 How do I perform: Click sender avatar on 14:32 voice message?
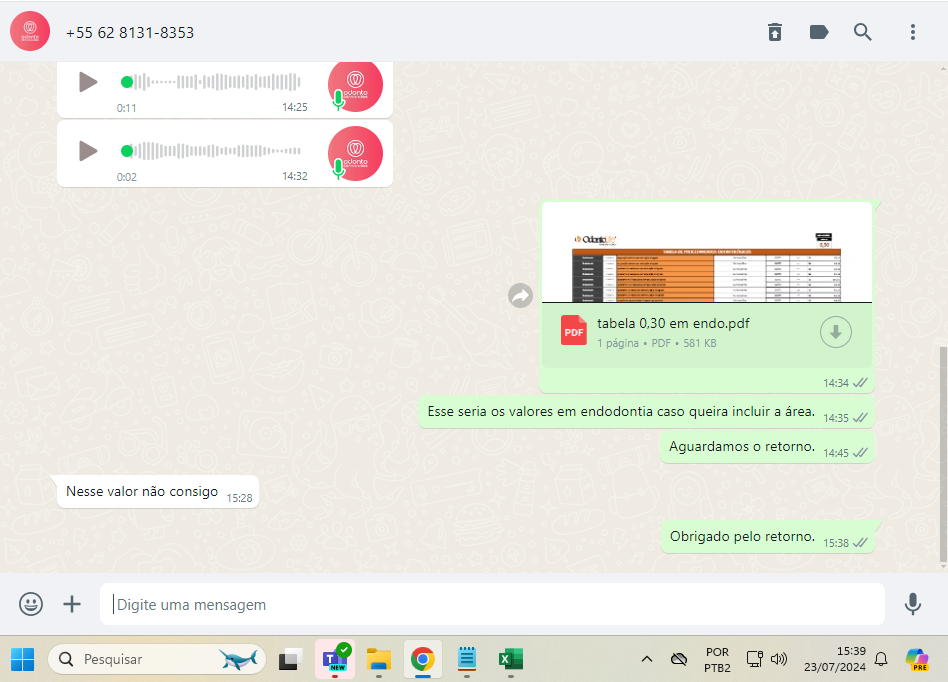point(356,154)
